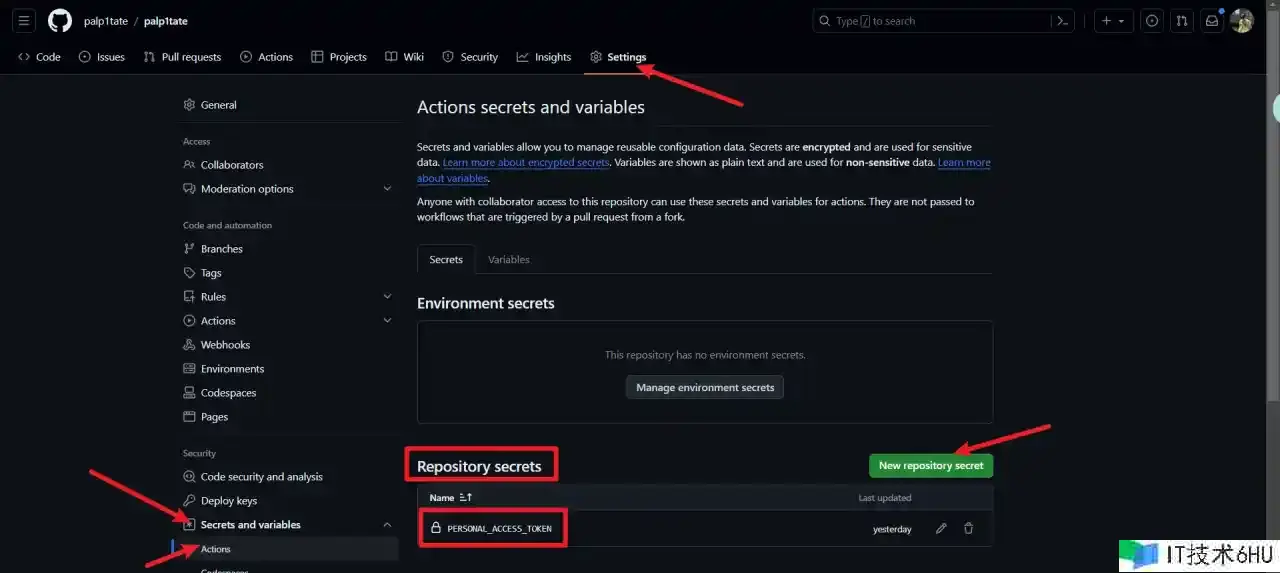This screenshot has width=1280, height=573.
Task: Open Learn more about encrypted secrets link
Action: [x=526, y=163]
